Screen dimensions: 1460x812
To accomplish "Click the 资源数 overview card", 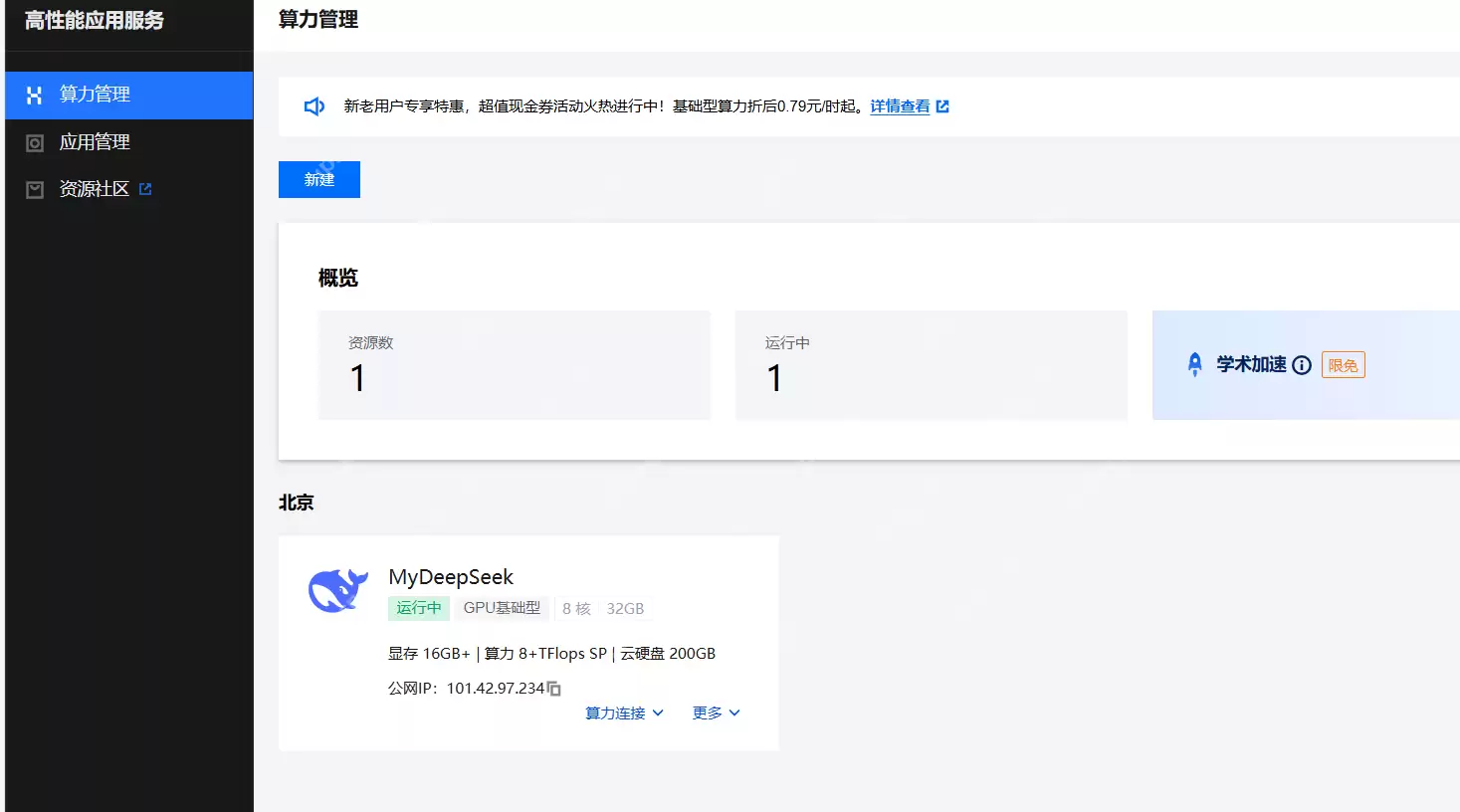I will (514, 364).
